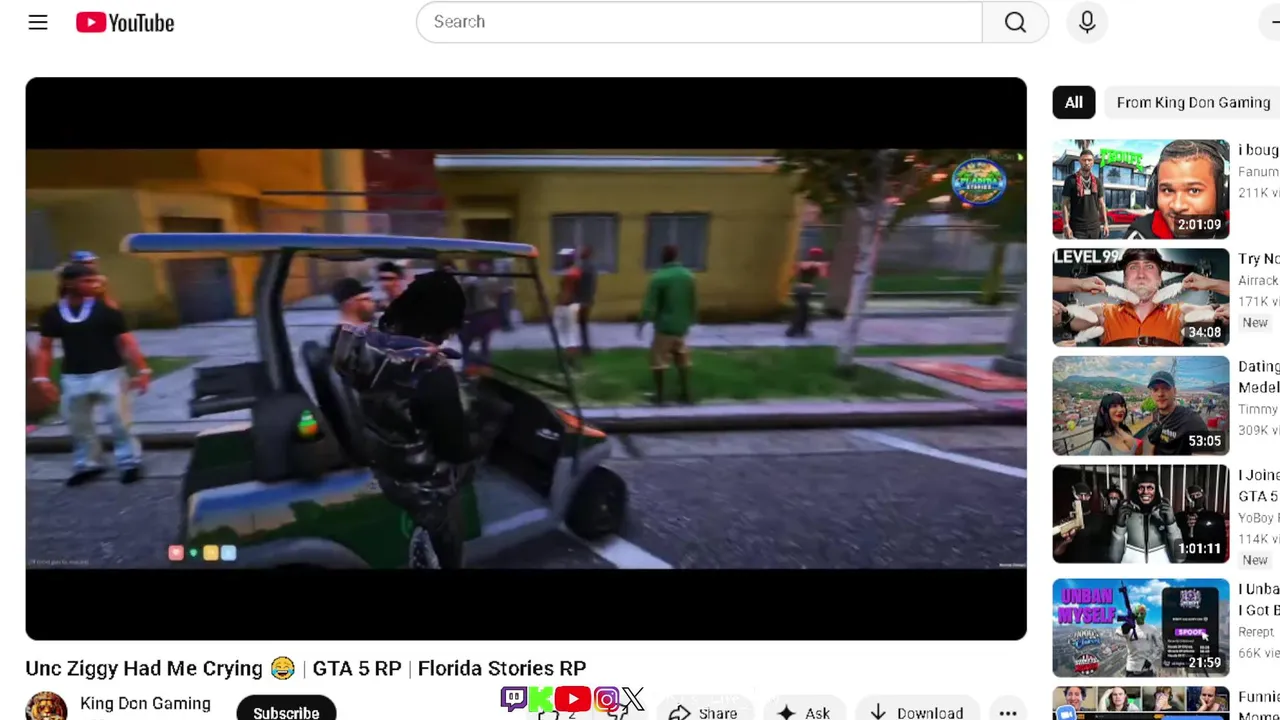Image resolution: width=1280 pixels, height=720 pixels.
Task: Open the LEVEL 99 34:08 thumbnail
Action: 1140,297
